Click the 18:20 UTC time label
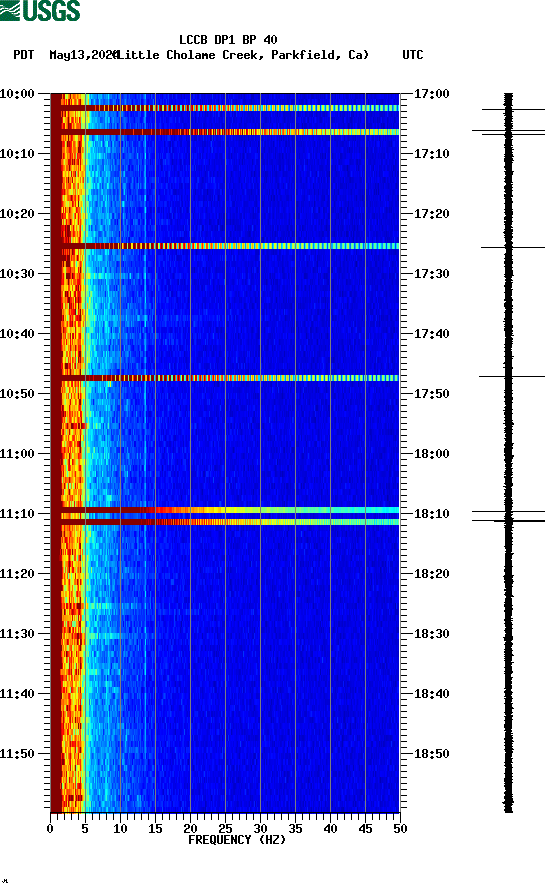Viewport: 552px width, 892px height. [x=431, y=574]
